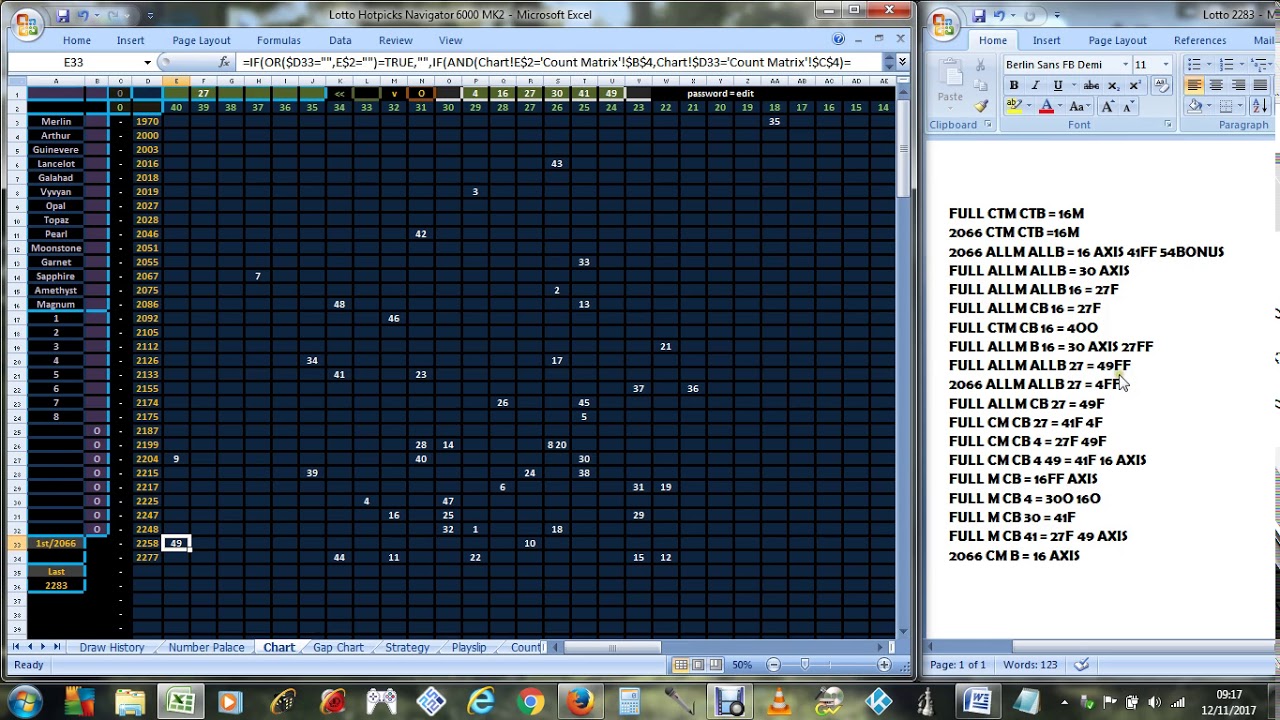Click Excel Name Box showing E33
Viewport: 1280px width, 720px height.
75,62
